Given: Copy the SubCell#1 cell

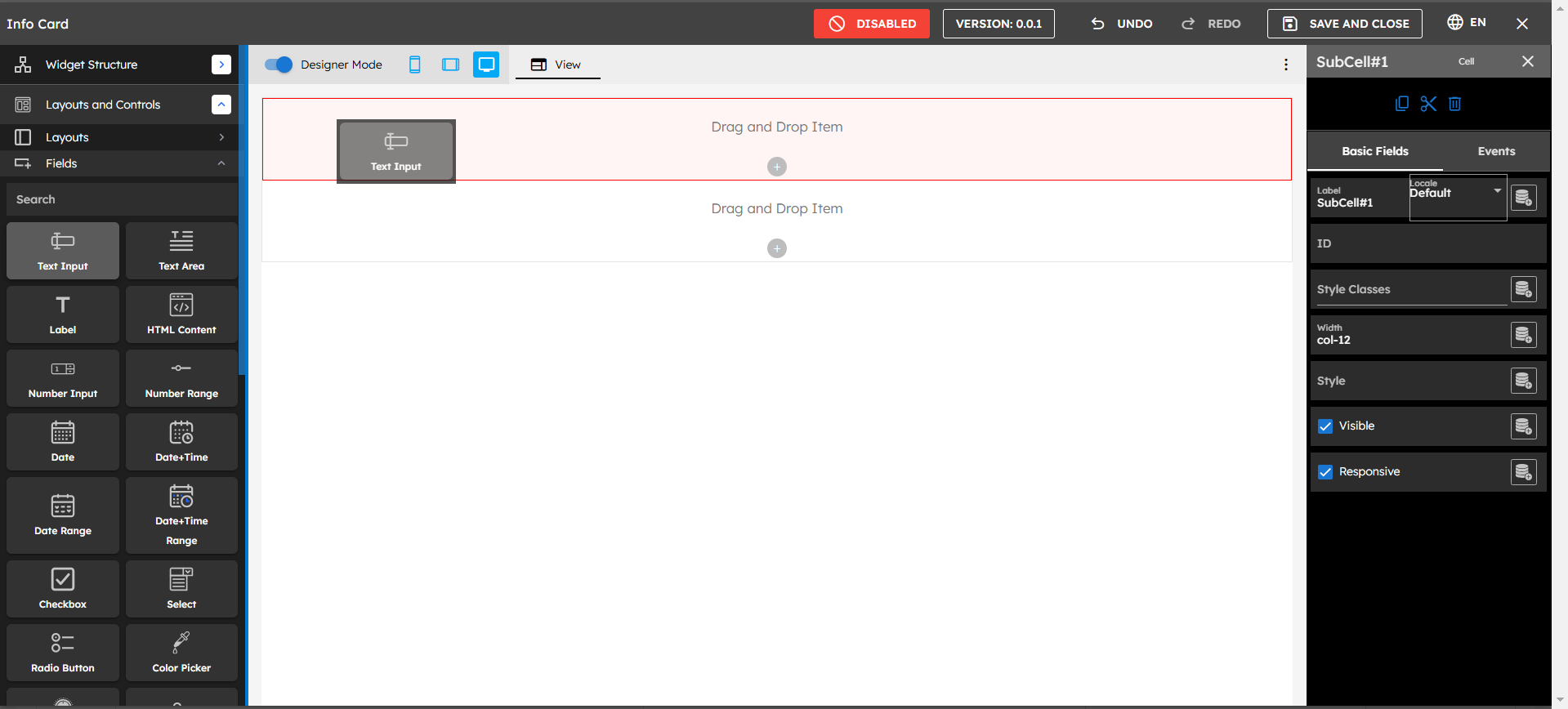Looking at the screenshot, I should click(1402, 104).
